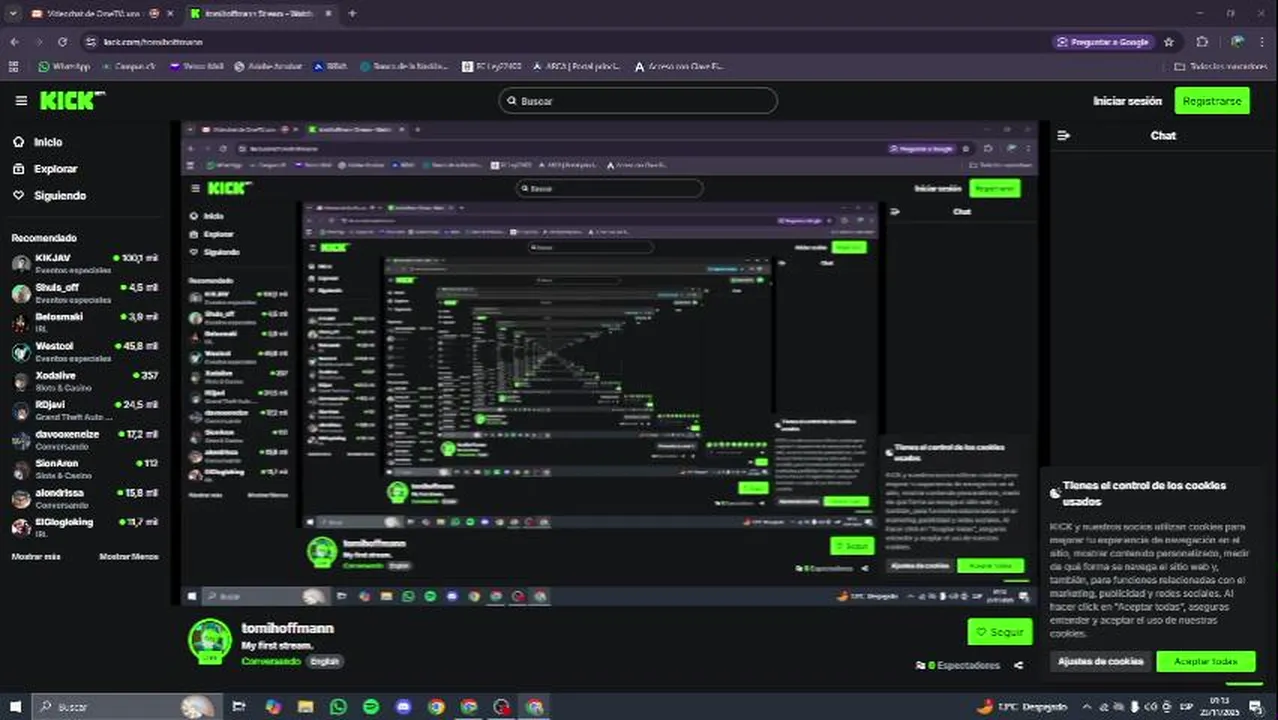Open Belosmaki recommended channel

pos(86,322)
